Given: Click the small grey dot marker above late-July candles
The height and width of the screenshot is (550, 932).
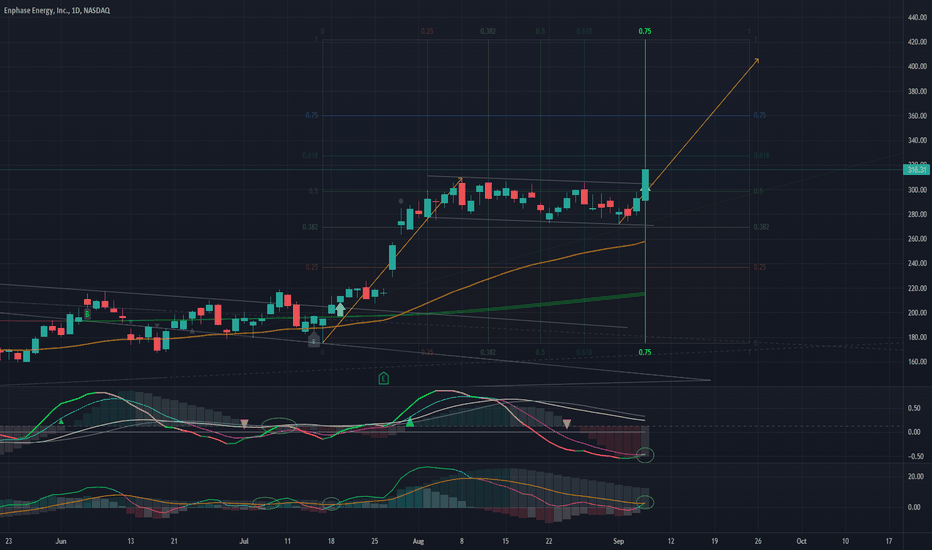Looking at the screenshot, I should 401,201.
